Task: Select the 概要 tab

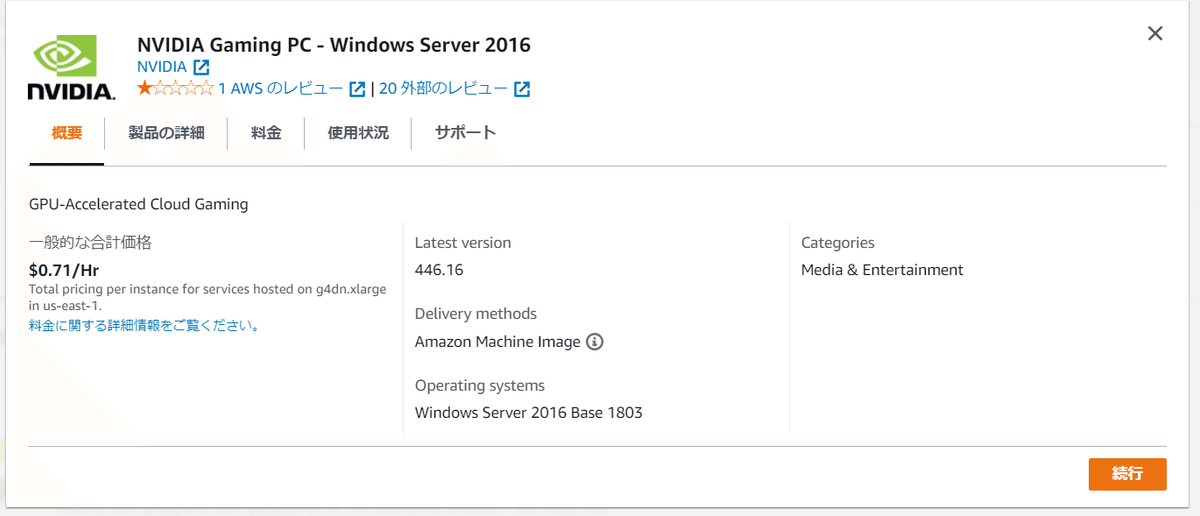Action: (67, 133)
